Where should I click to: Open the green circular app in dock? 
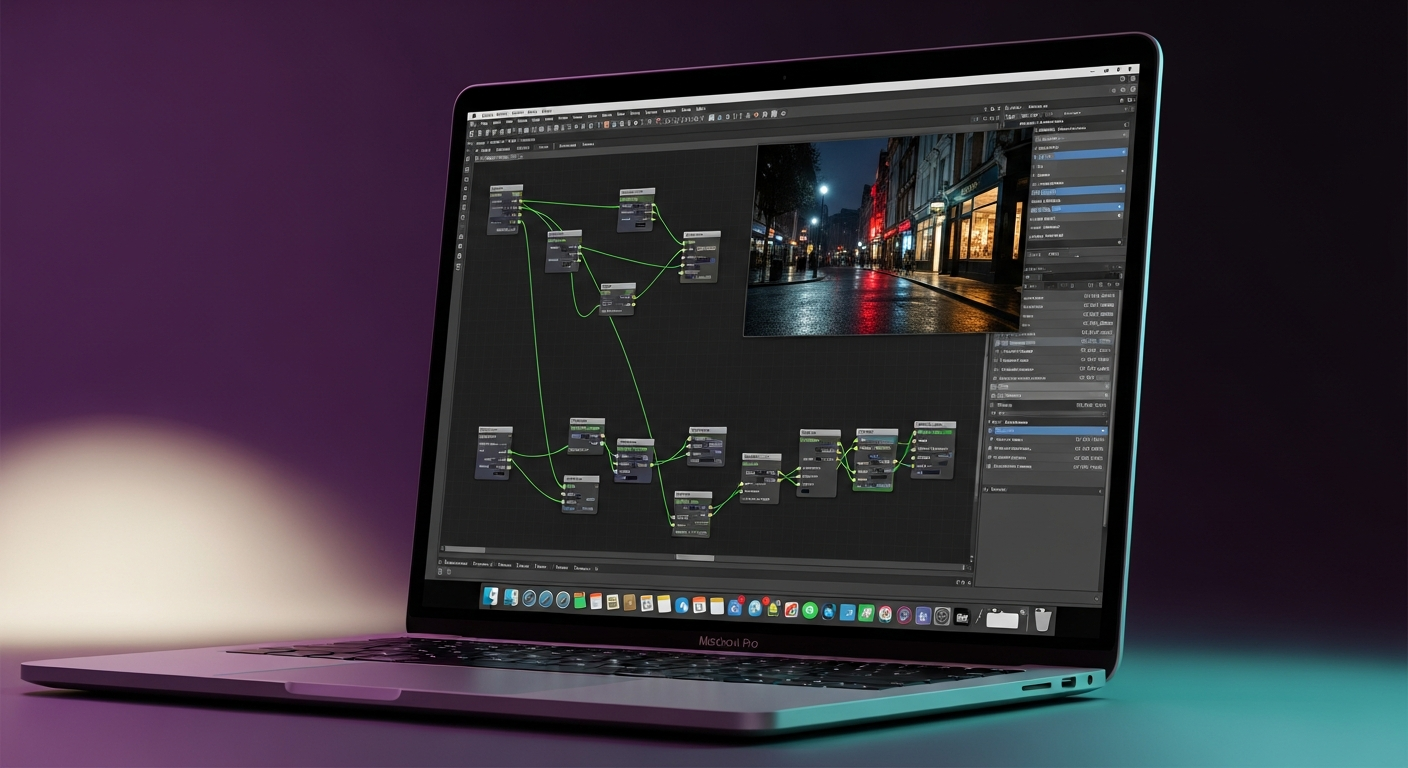[x=810, y=610]
